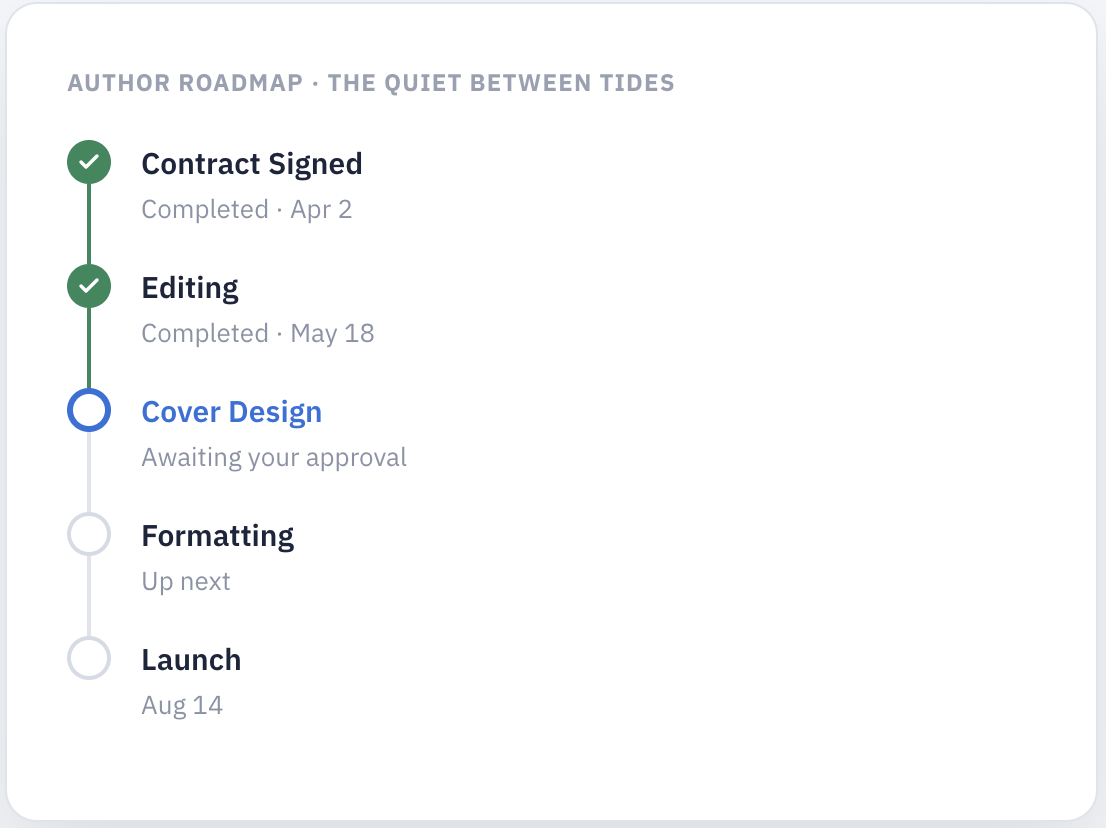Viewport: 1106px width, 828px height.
Task: Click the 'Aug 14' launch date
Action: [182, 706]
